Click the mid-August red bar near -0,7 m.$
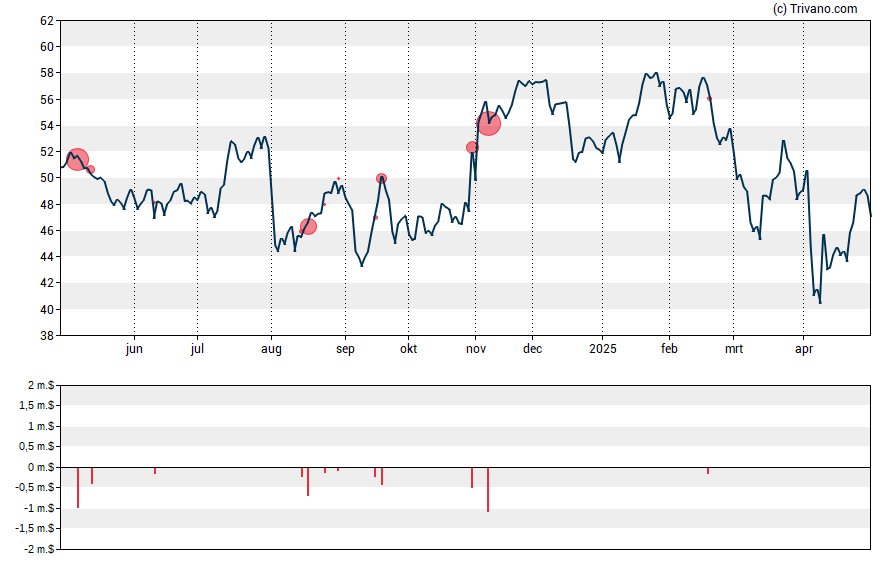 click(308, 482)
